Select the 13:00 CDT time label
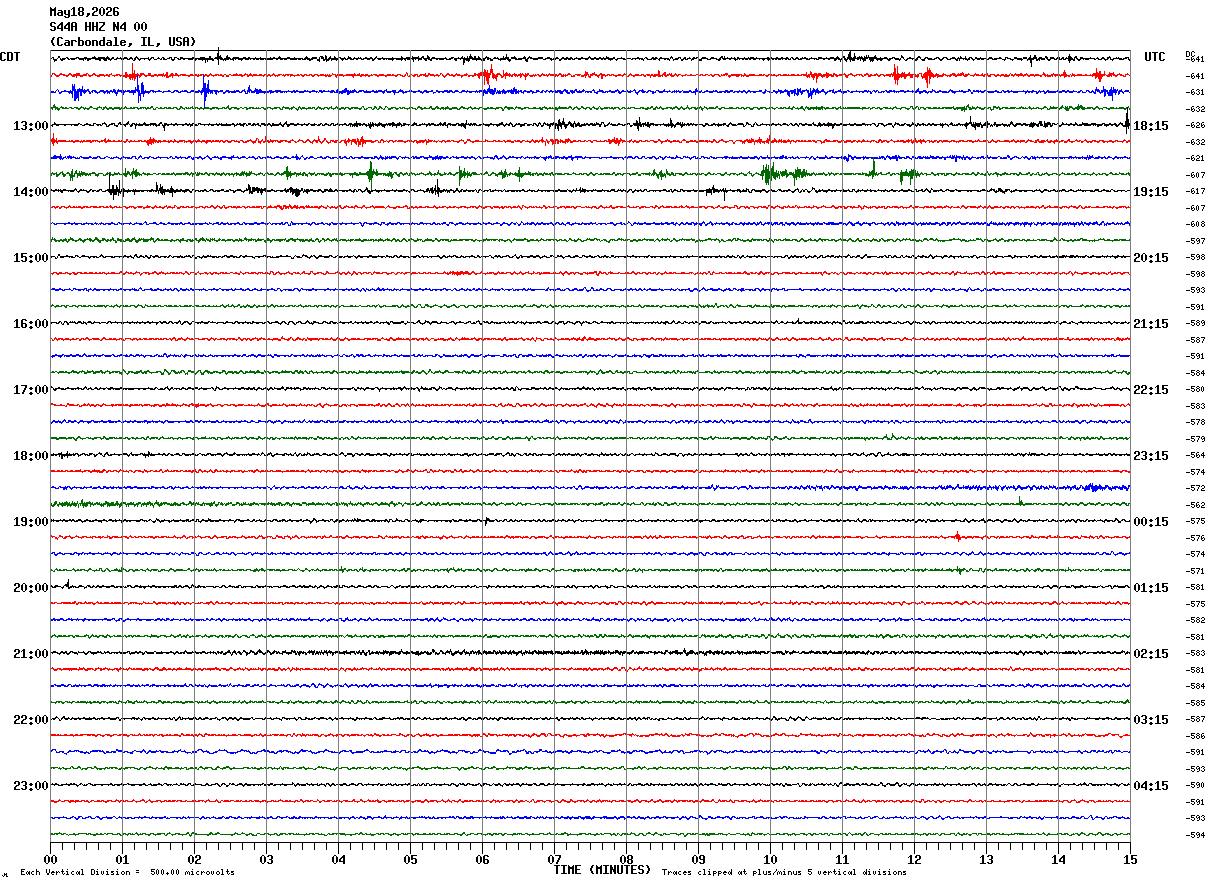The height and width of the screenshot is (886, 1210). click(x=30, y=126)
